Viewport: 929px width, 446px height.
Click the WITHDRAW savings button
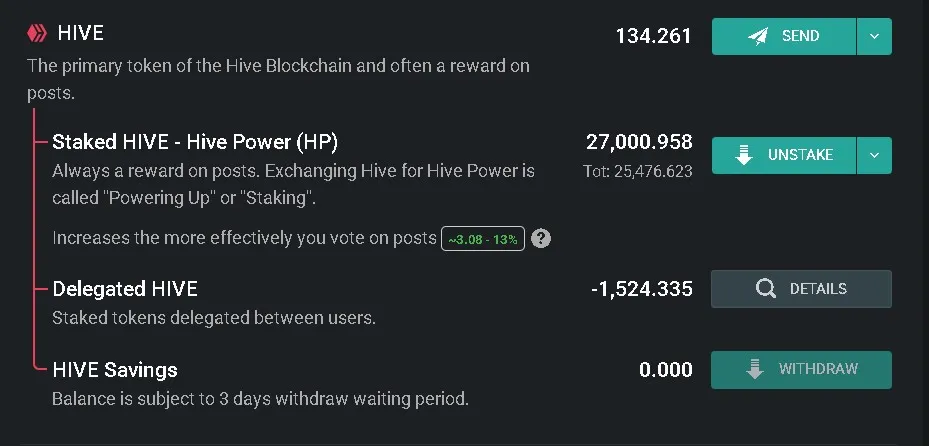801,370
